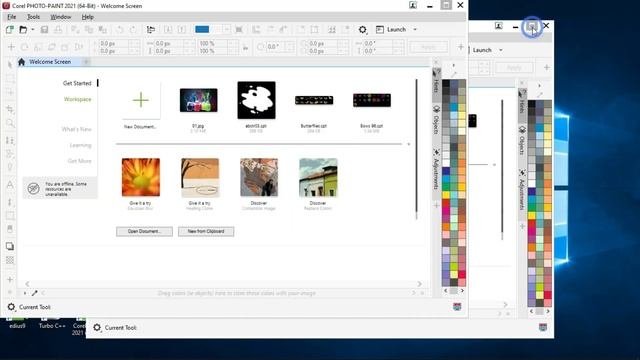Open the Butterflies.cpt thumbnail

tap(314, 100)
